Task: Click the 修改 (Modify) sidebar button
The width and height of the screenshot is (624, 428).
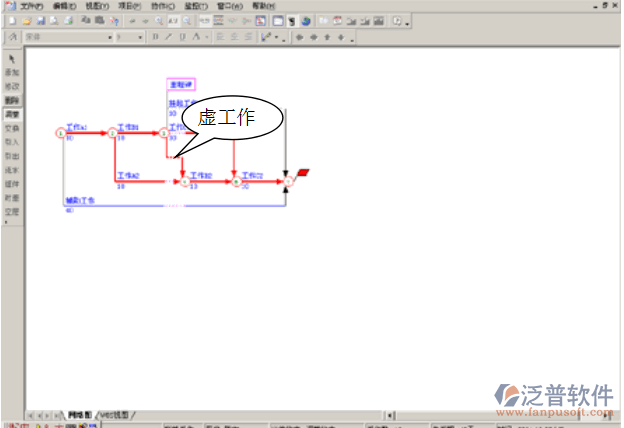Action: pyautogui.click(x=11, y=87)
